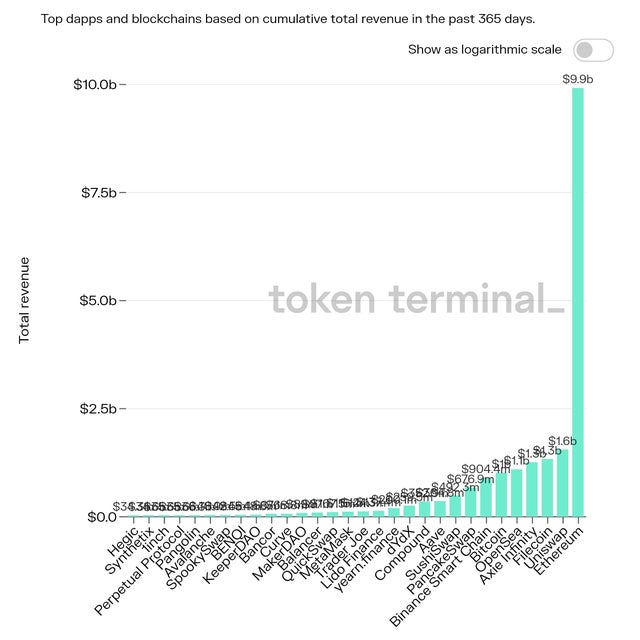Select the Filecoin revenue bar
This screenshot has height=640, width=640.
(547, 488)
